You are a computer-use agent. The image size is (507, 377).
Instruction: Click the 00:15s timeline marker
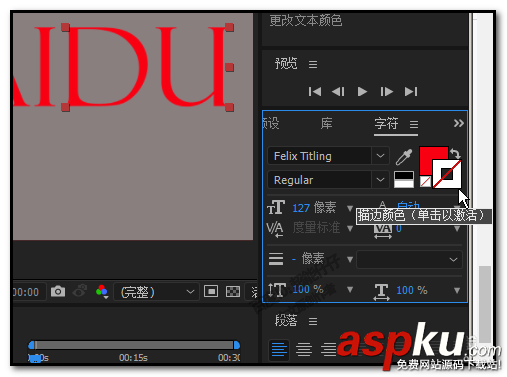[133, 358]
